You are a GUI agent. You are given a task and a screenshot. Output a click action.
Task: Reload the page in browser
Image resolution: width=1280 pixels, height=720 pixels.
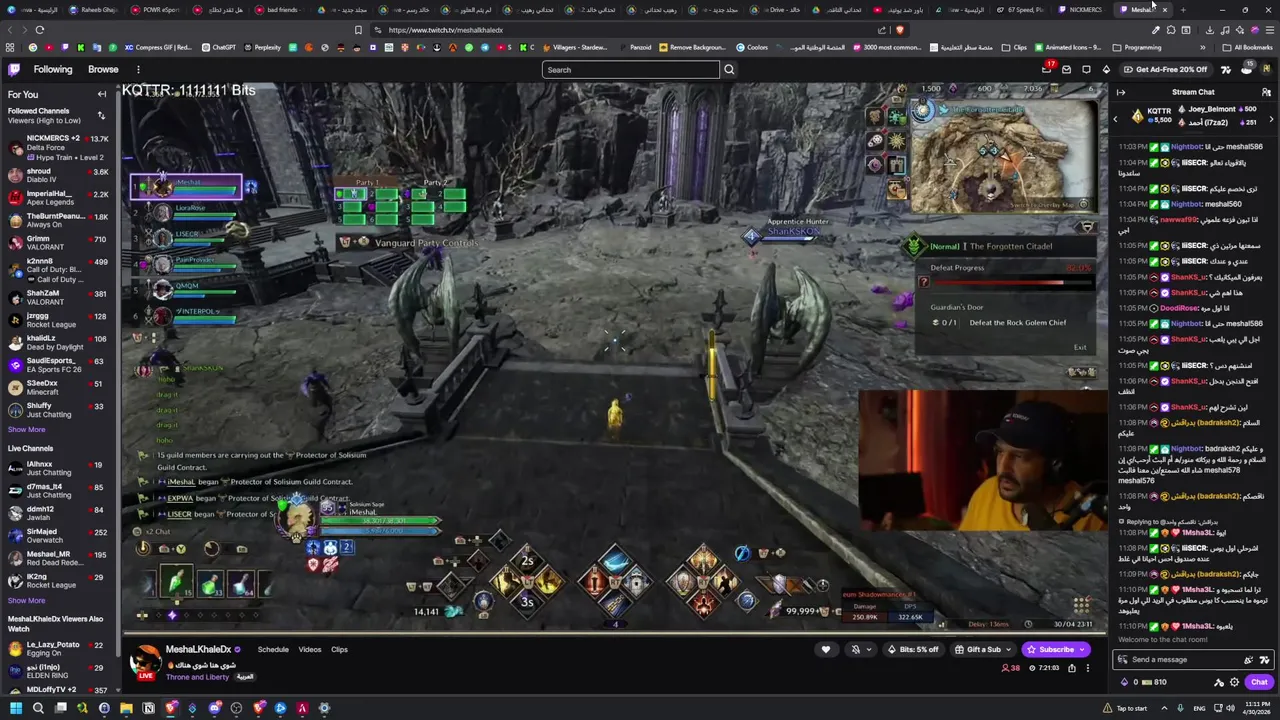pyautogui.click(x=39, y=30)
